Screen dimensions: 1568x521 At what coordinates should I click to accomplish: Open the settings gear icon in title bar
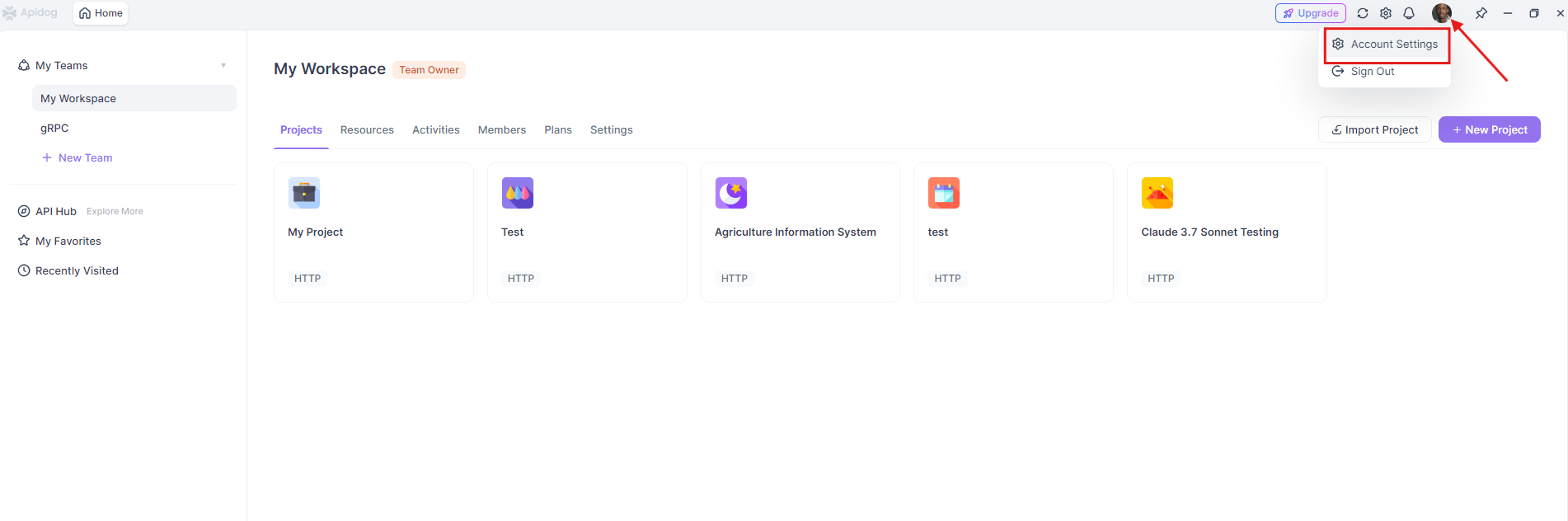point(1386,13)
